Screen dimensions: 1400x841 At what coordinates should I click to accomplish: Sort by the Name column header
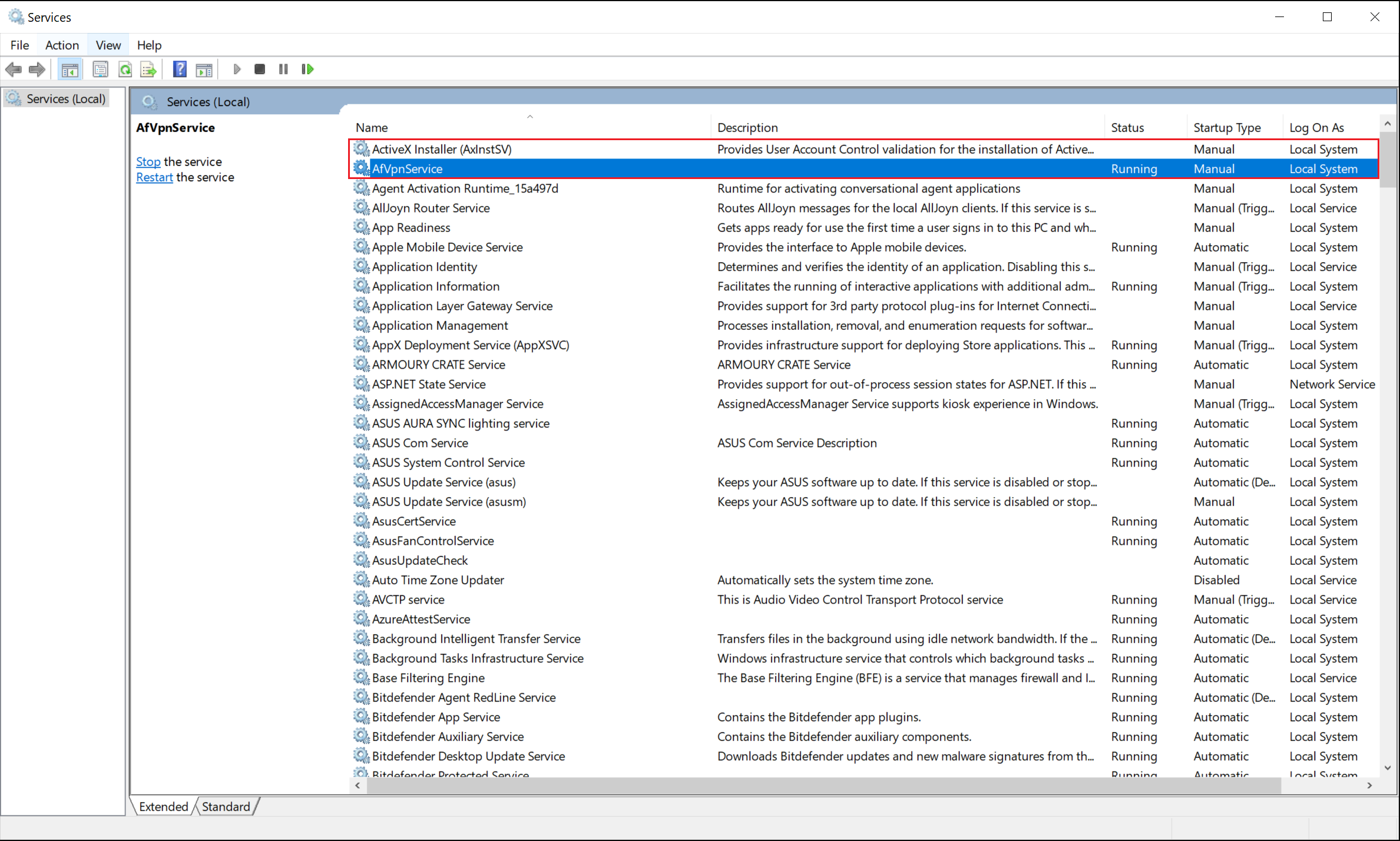(x=530, y=127)
